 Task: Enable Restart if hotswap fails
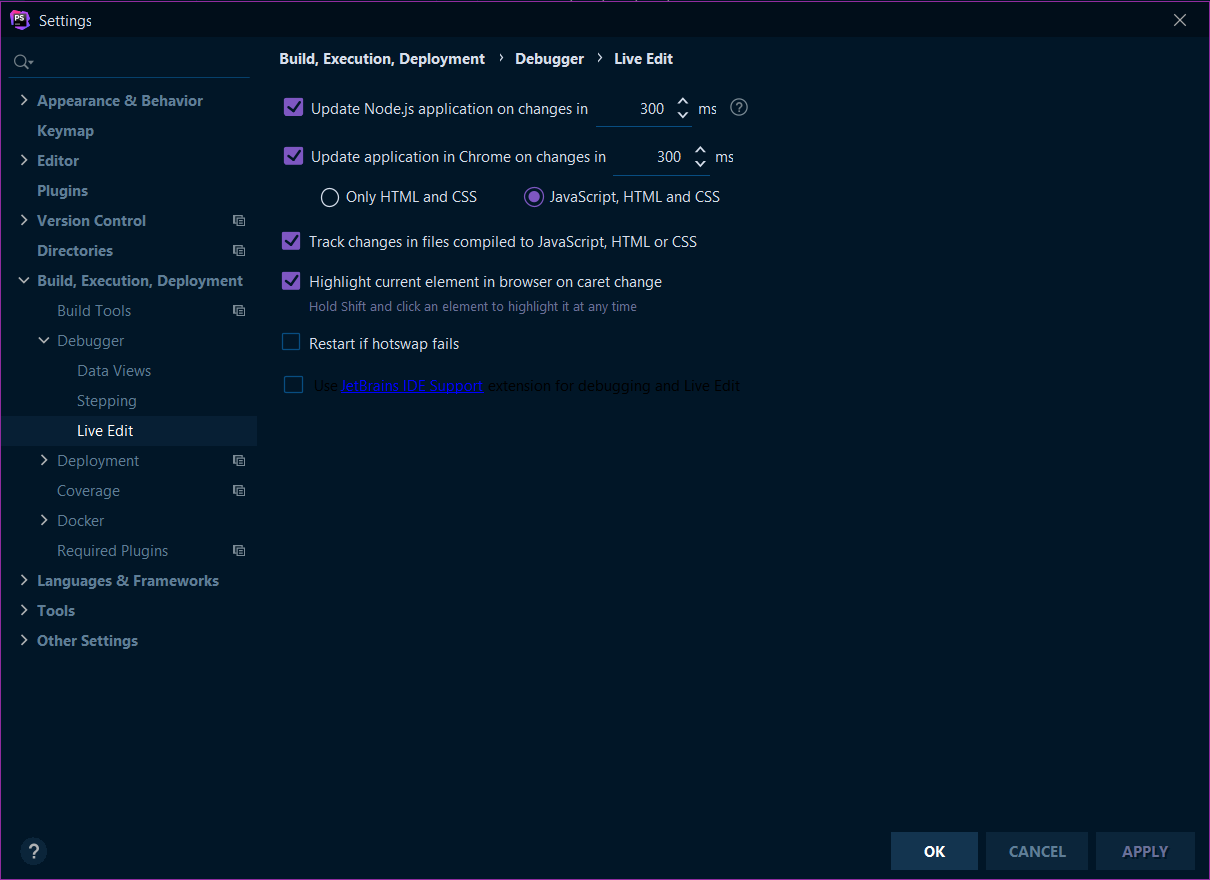pos(291,342)
